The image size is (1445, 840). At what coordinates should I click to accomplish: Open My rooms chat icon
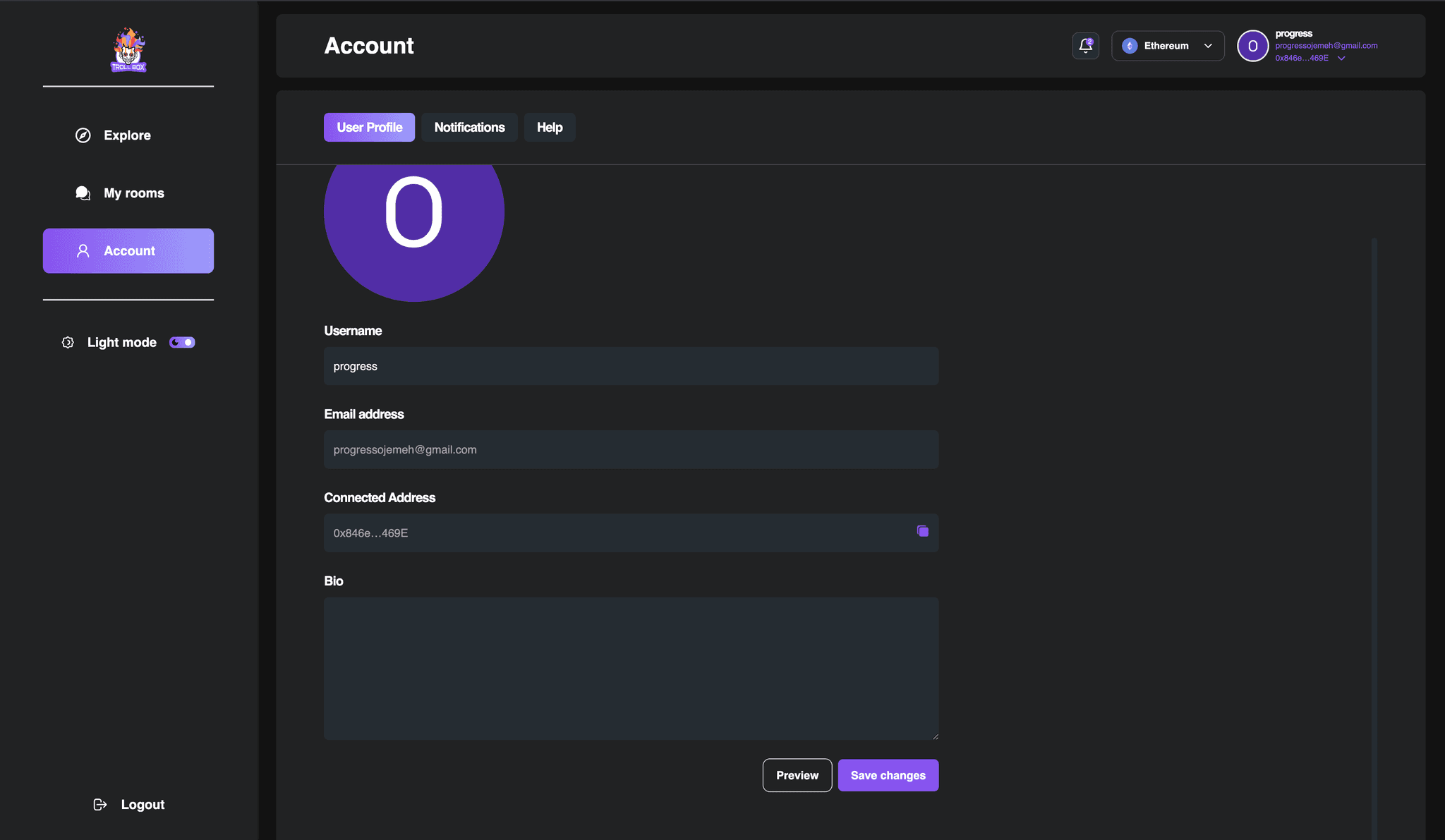tap(83, 193)
